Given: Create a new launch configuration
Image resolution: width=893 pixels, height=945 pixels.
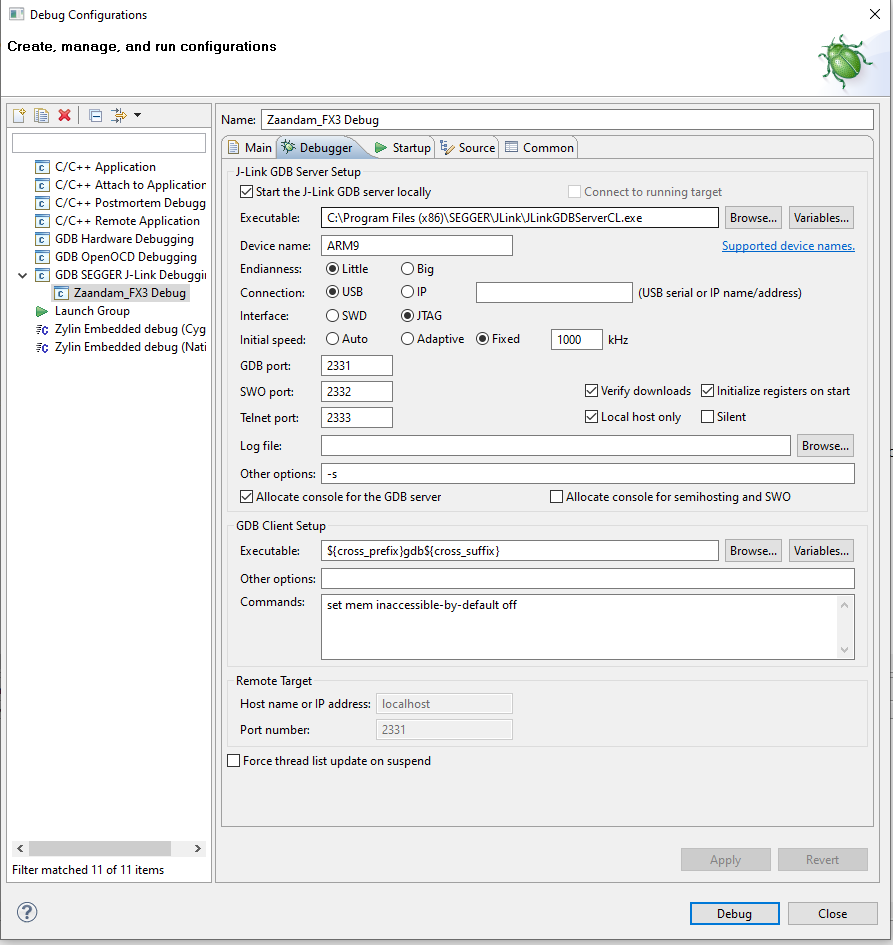Looking at the screenshot, I should point(18,115).
